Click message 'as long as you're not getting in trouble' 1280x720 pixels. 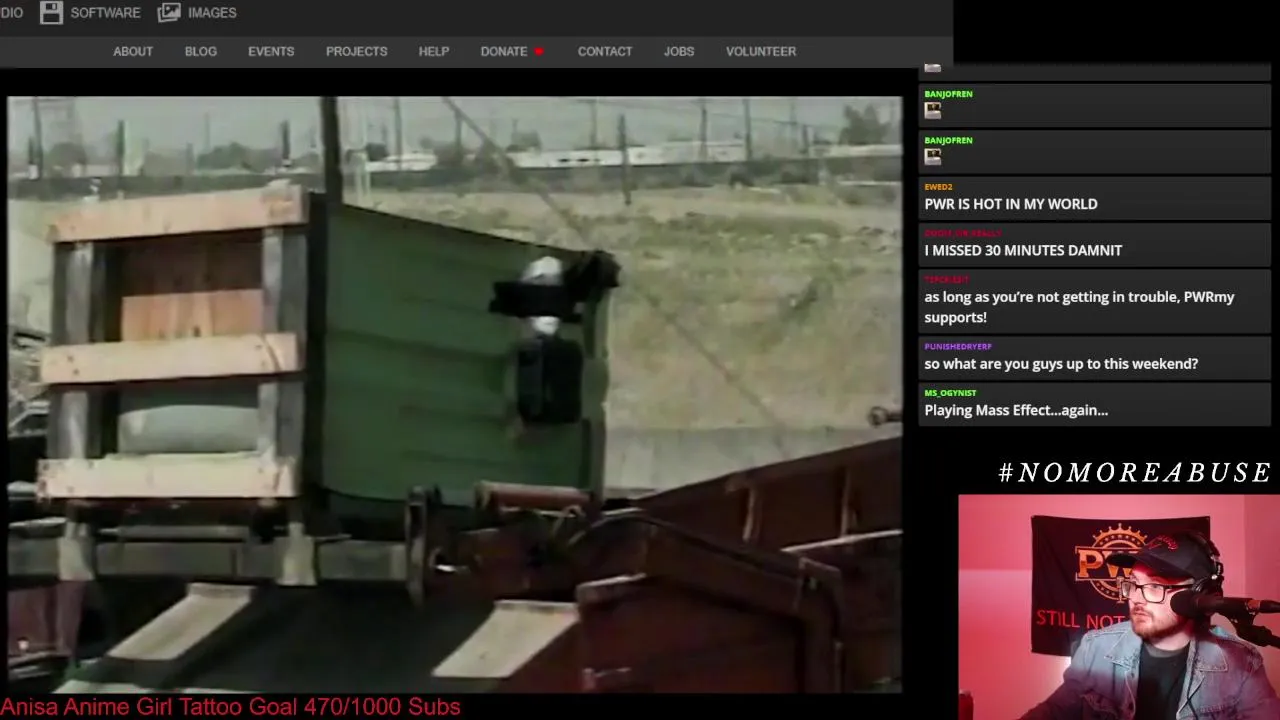(x=1079, y=307)
